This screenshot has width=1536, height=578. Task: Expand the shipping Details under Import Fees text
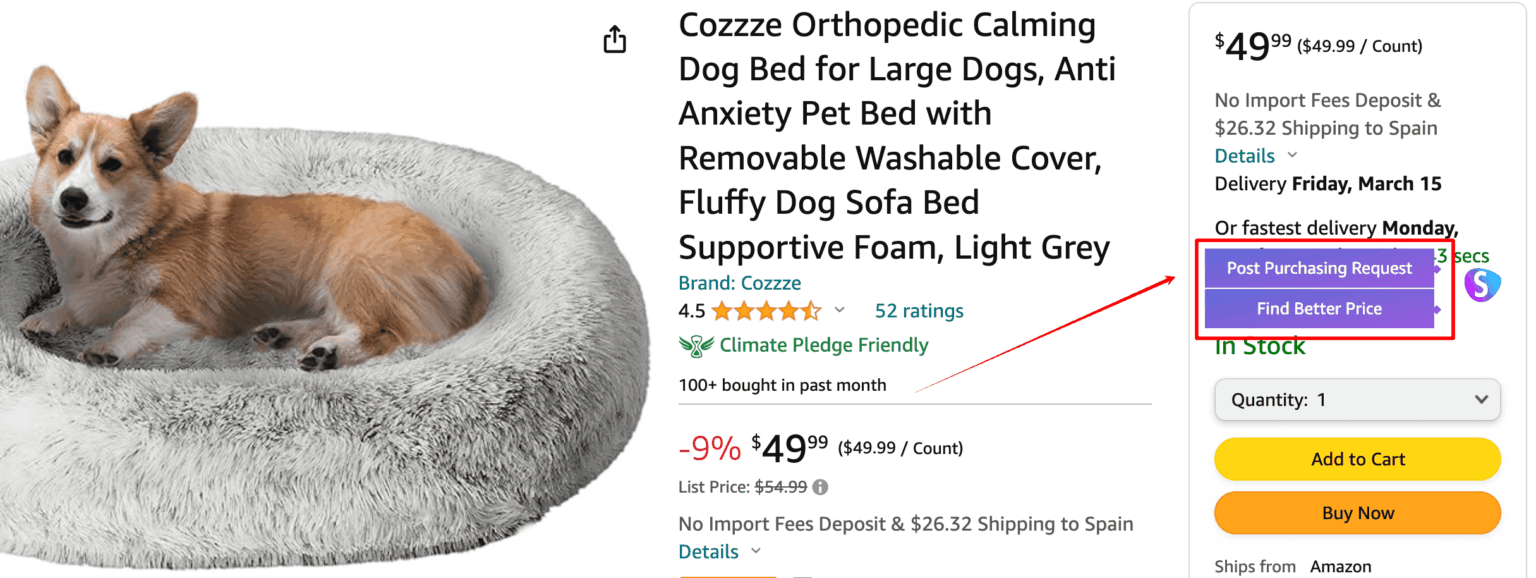pos(708,551)
